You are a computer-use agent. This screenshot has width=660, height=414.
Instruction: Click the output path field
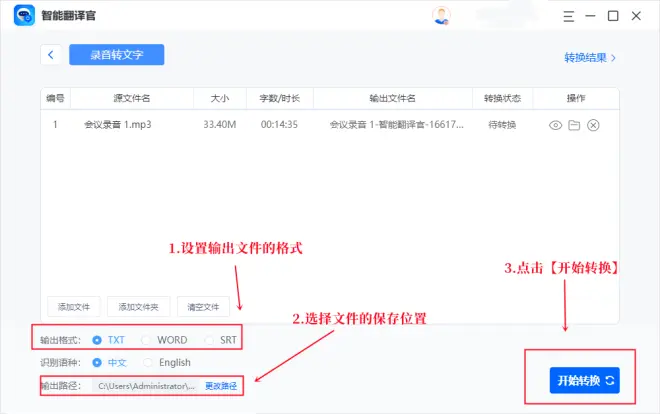click(x=146, y=386)
